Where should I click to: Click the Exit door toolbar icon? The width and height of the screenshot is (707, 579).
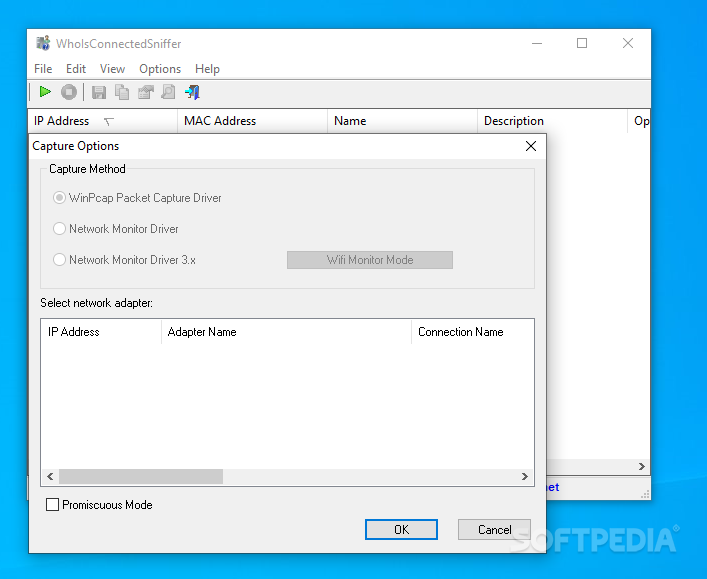tap(193, 92)
